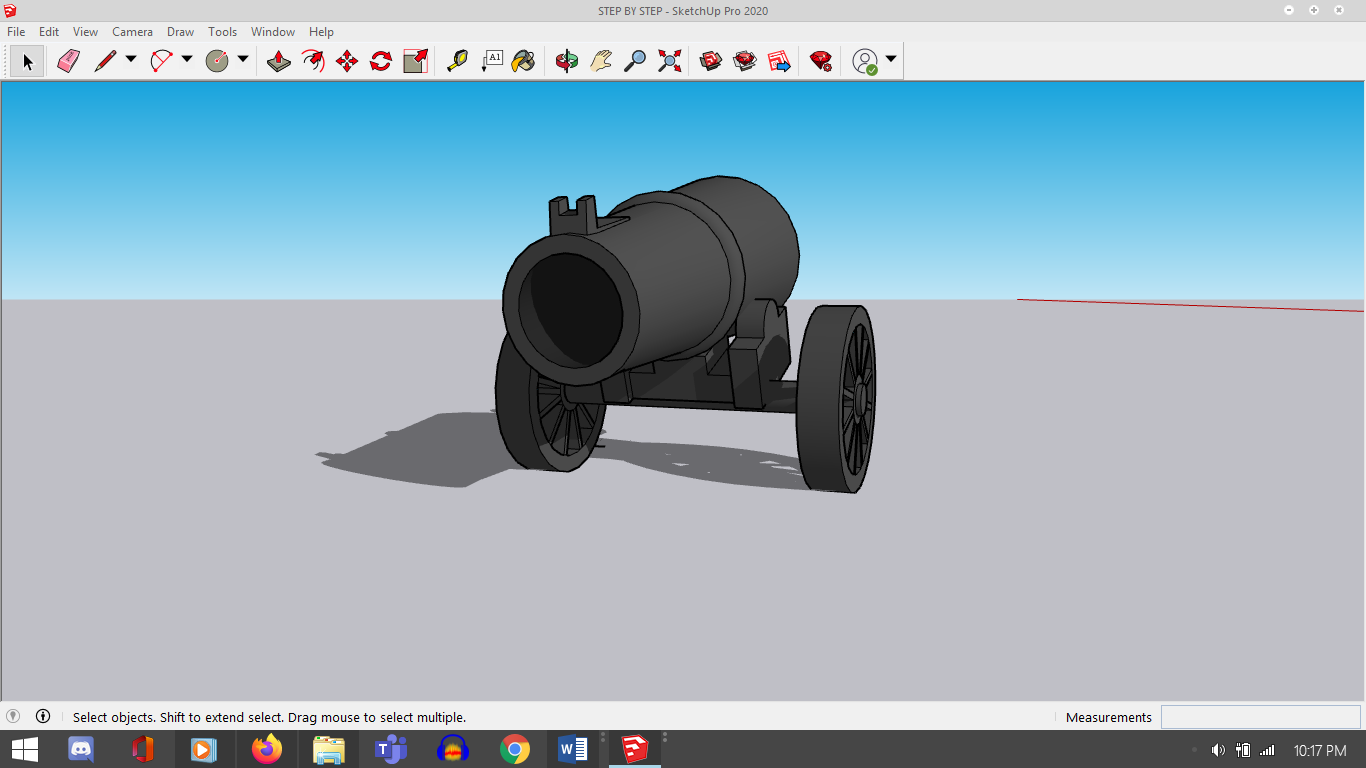This screenshot has height=768, width=1366.
Task: Select the Tape Measure tool
Action: 457,61
